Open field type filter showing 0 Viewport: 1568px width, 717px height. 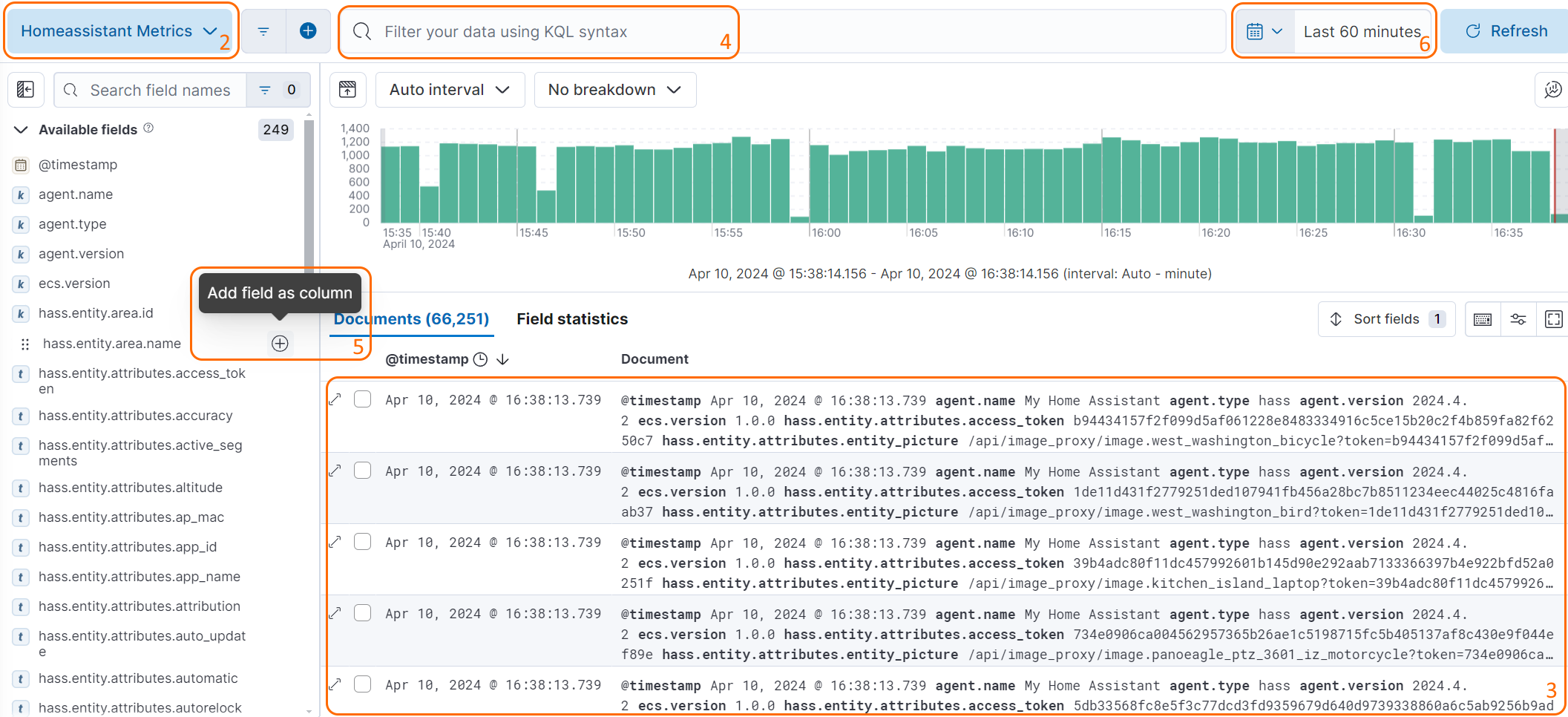pos(278,90)
